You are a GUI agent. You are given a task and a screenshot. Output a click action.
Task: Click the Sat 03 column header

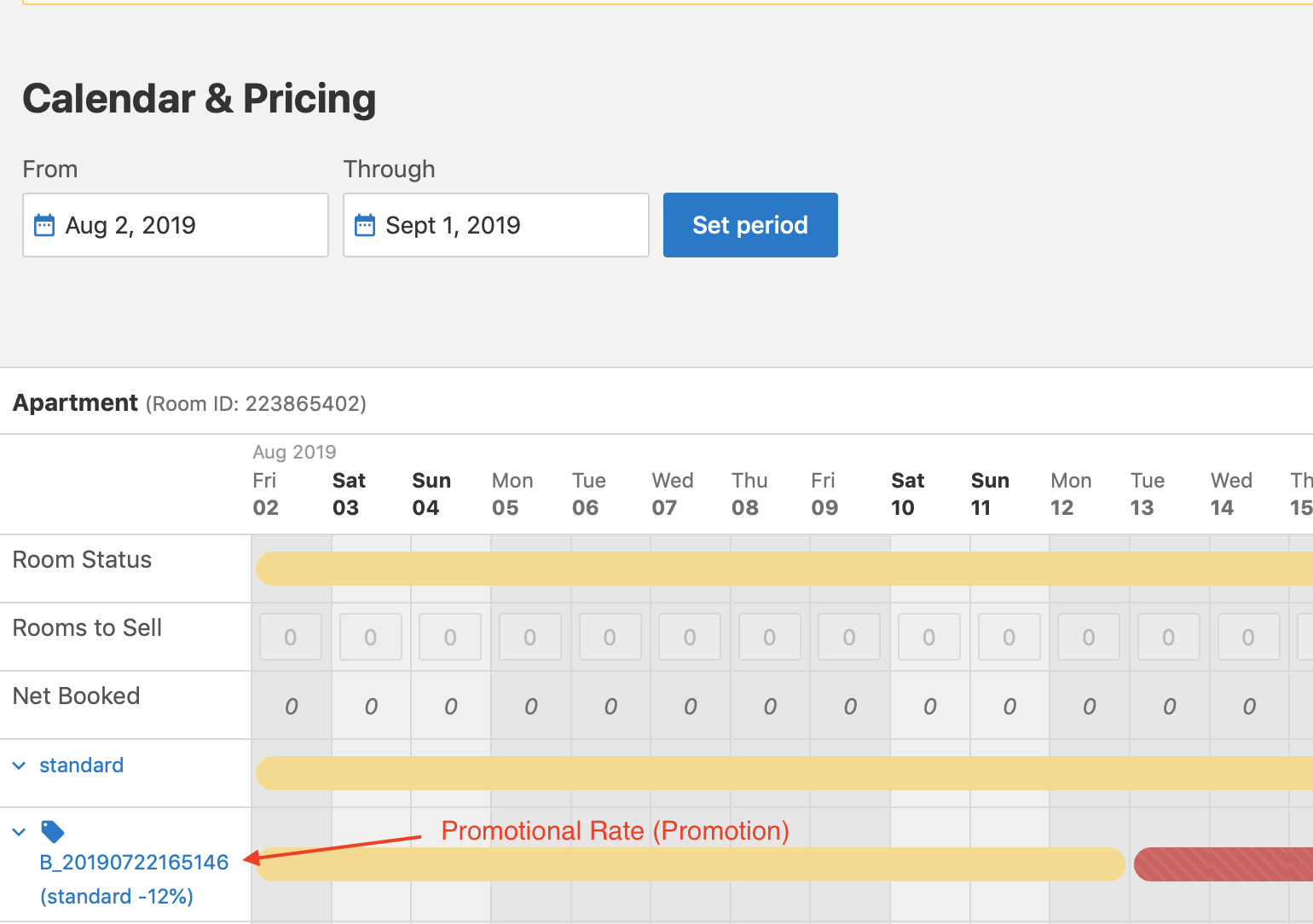(349, 494)
